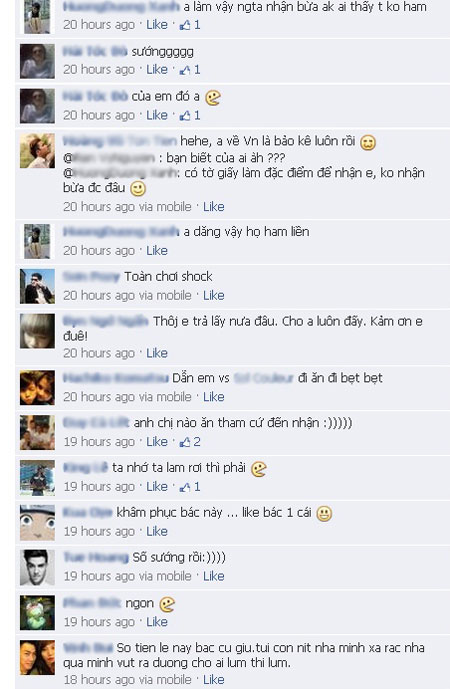
Task: Like the comment 'a đăng vậy họ ham liền'
Action: click(x=157, y=250)
